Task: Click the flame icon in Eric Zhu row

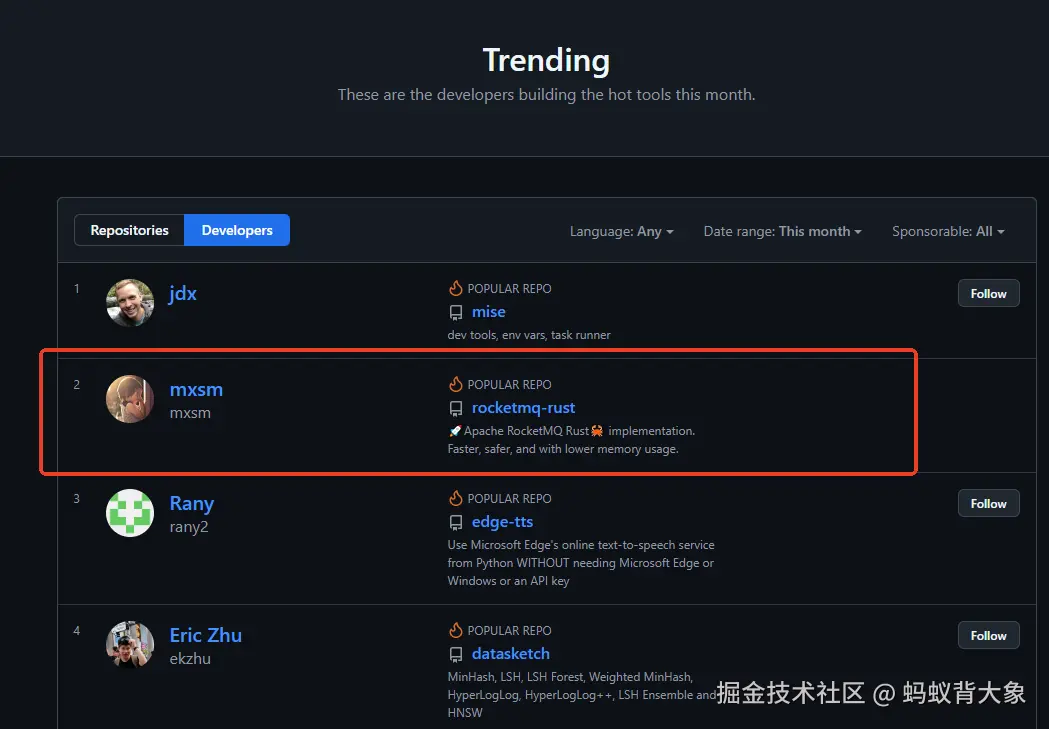Action: pyautogui.click(x=456, y=630)
